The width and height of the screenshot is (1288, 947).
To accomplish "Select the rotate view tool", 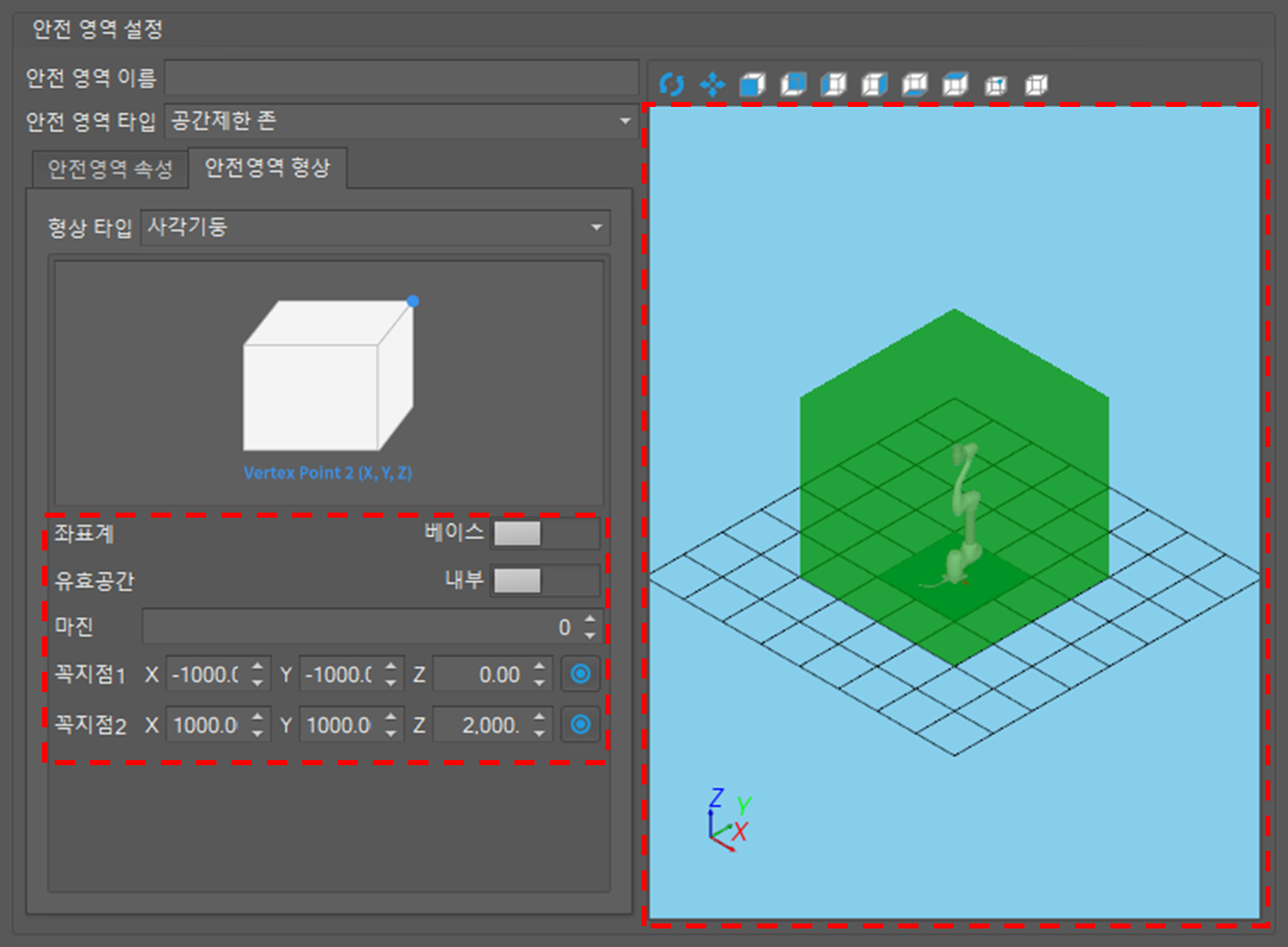I will click(x=672, y=84).
